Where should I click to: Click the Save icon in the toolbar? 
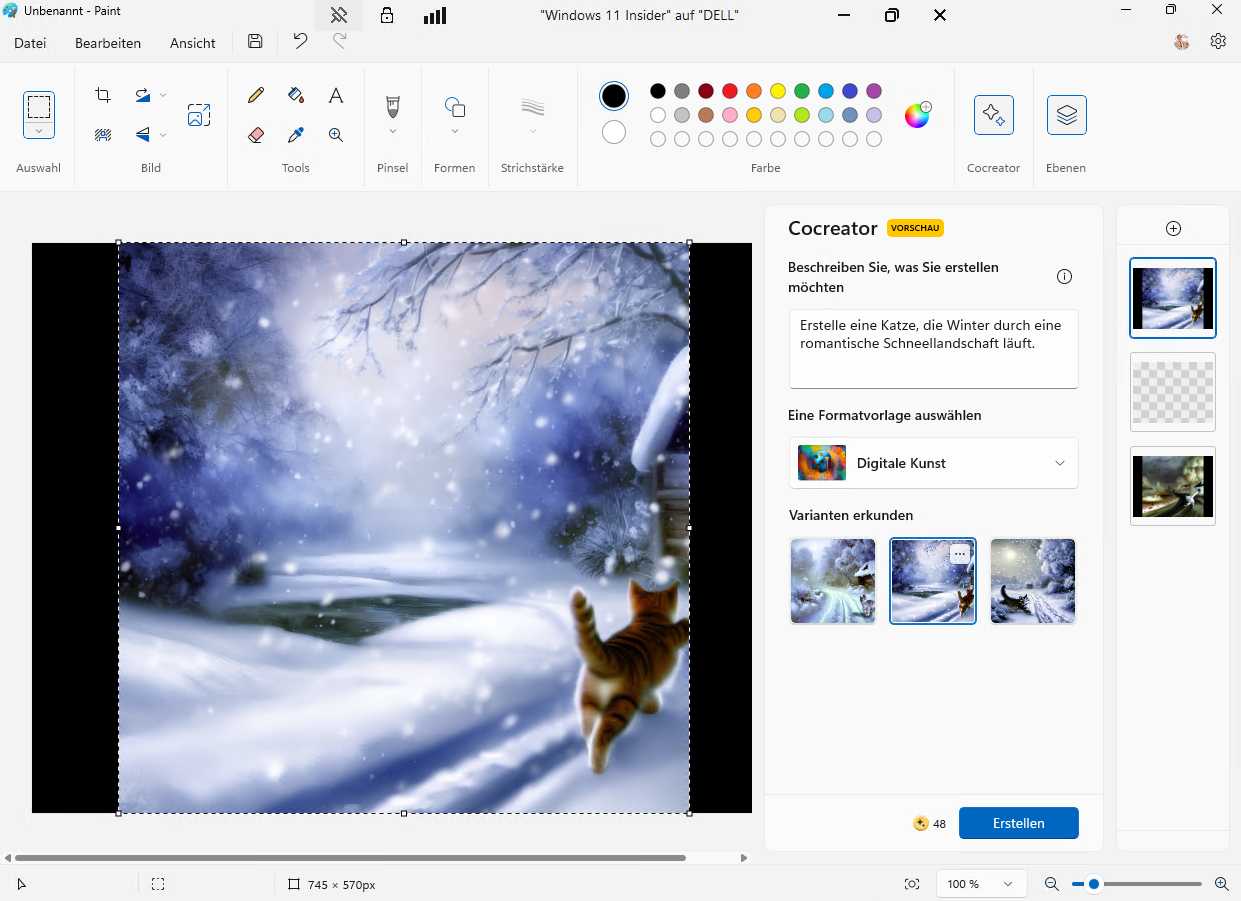(x=255, y=41)
